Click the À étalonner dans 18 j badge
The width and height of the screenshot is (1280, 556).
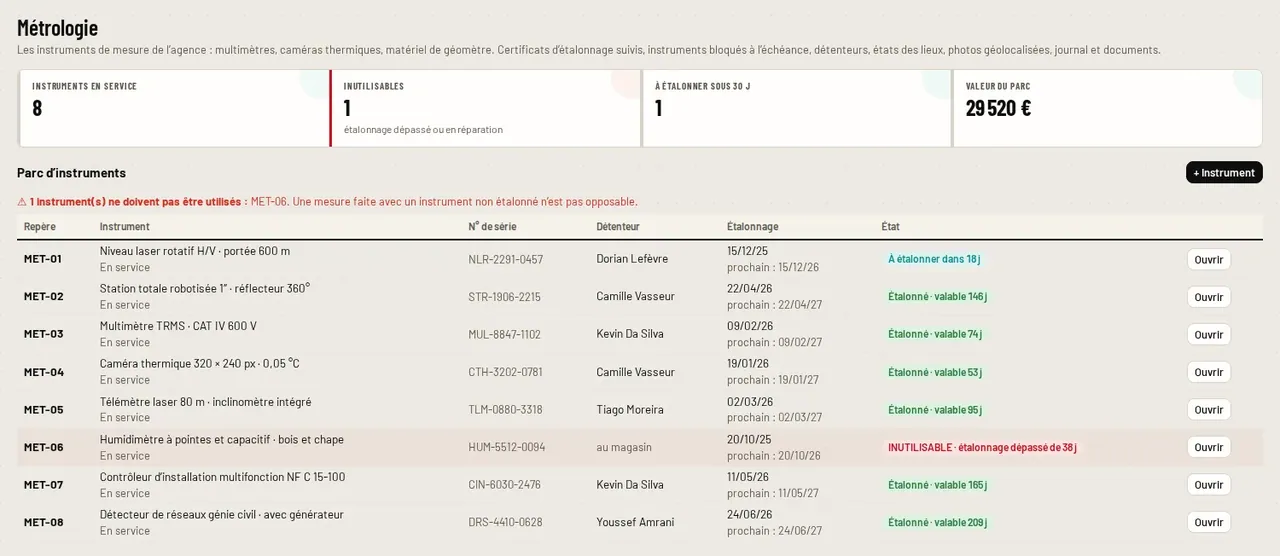pyautogui.click(x=934, y=259)
